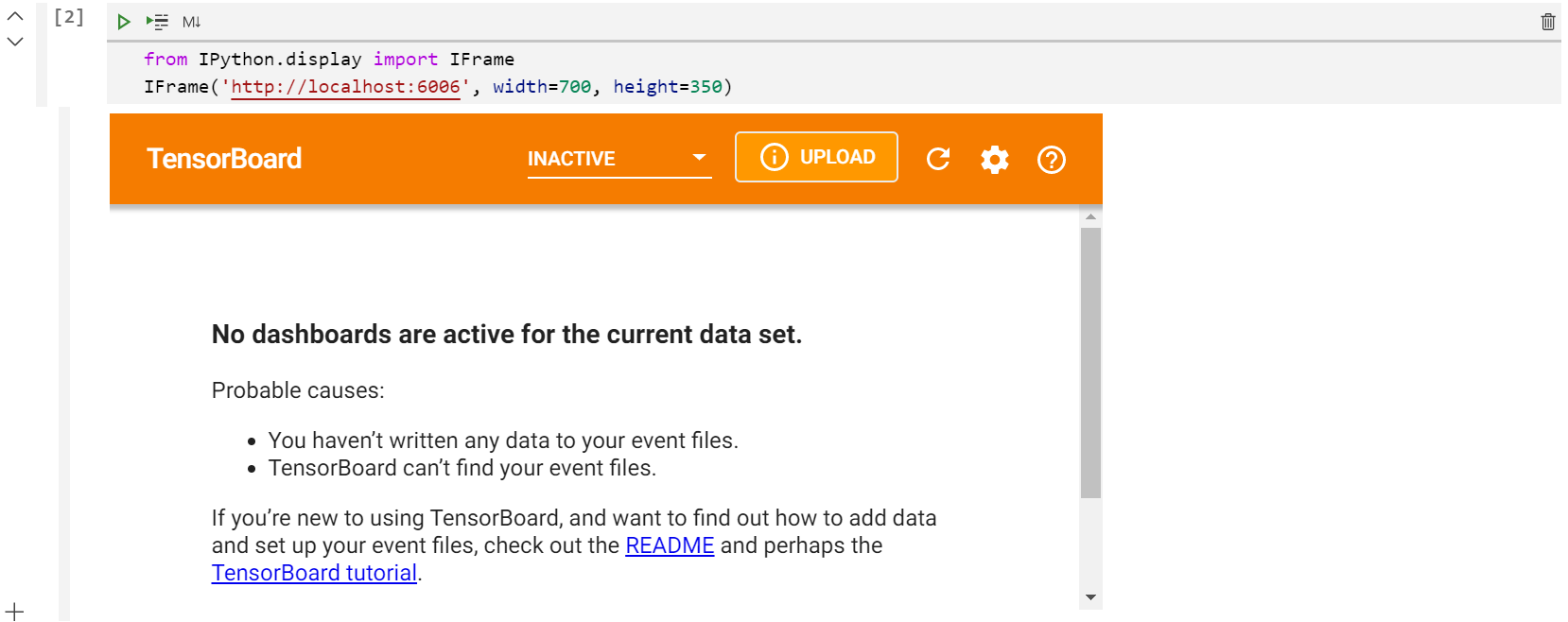Run the notebook cell with the play icon
1568x622 pixels.
(123, 22)
